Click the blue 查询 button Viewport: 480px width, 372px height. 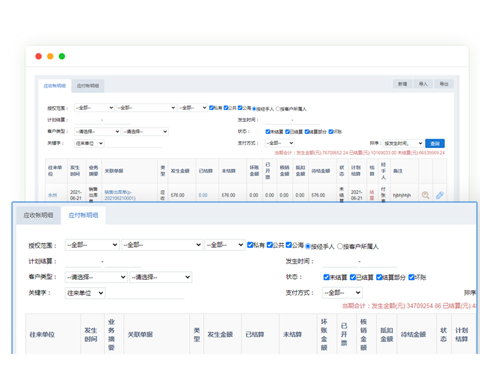tap(435, 143)
